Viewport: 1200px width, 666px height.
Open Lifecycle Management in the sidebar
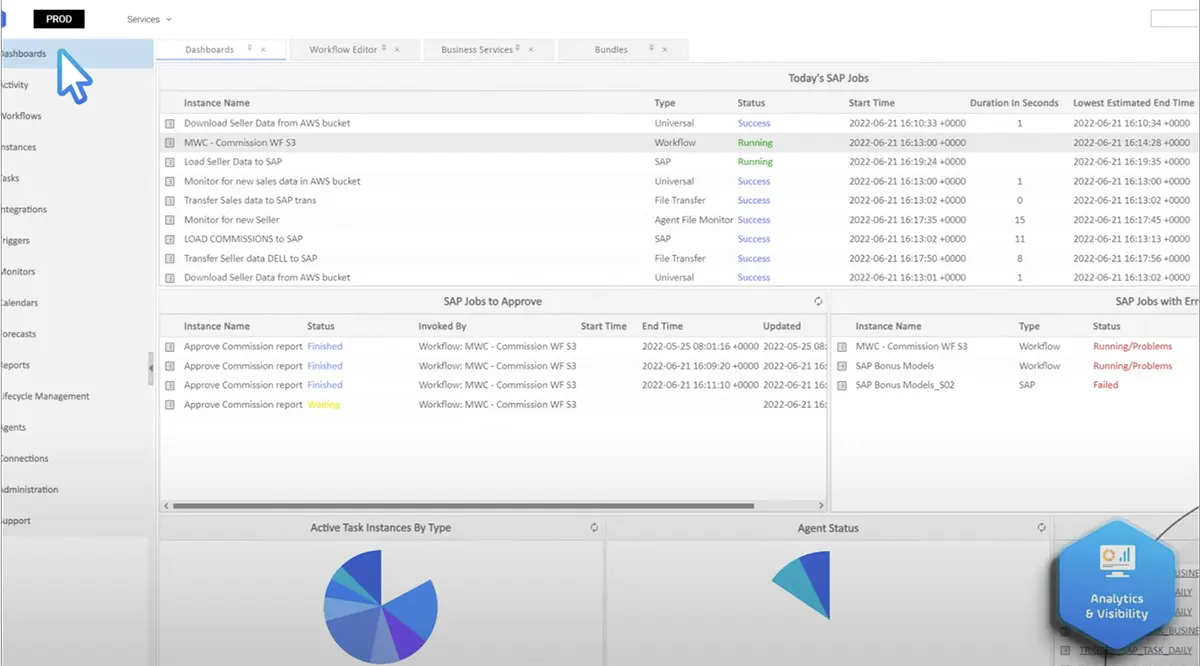[46, 396]
